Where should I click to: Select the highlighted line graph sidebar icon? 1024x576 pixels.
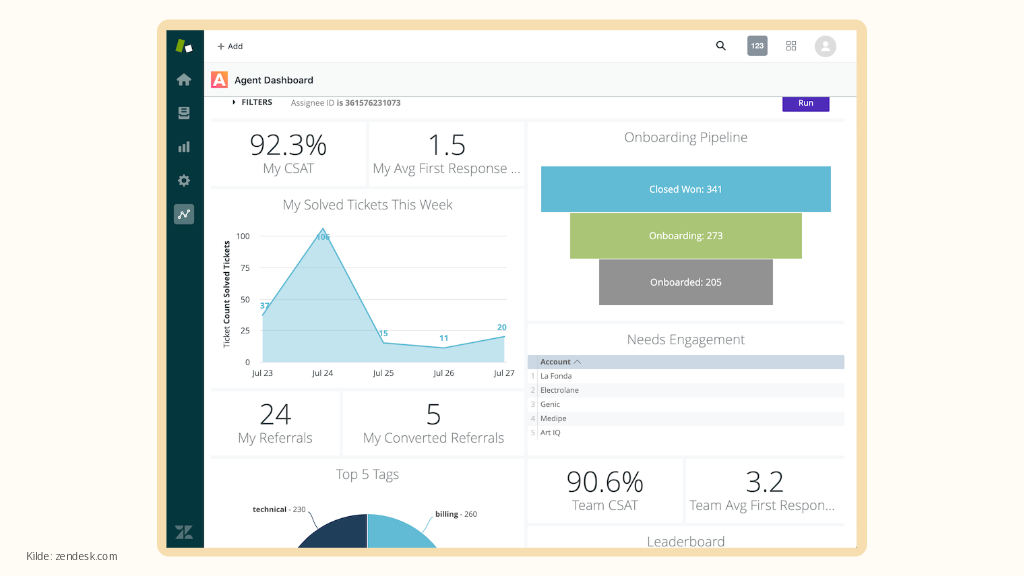(x=184, y=214)
